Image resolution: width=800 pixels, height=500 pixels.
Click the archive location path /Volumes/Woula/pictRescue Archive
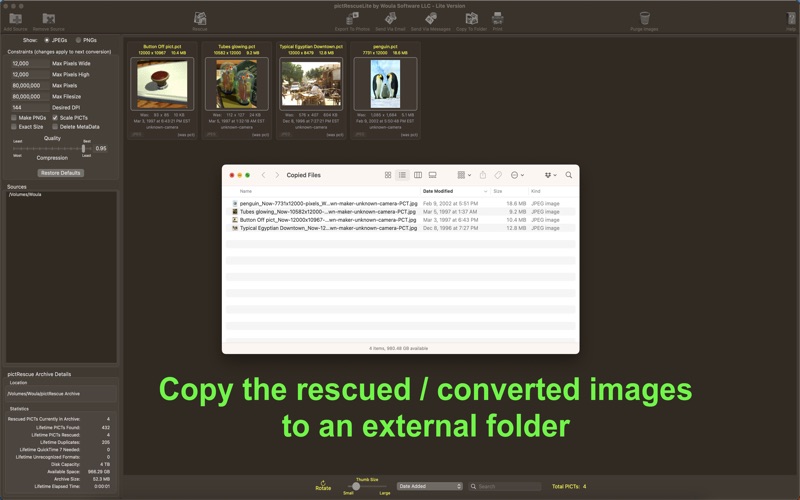click(x=44, y=394)
